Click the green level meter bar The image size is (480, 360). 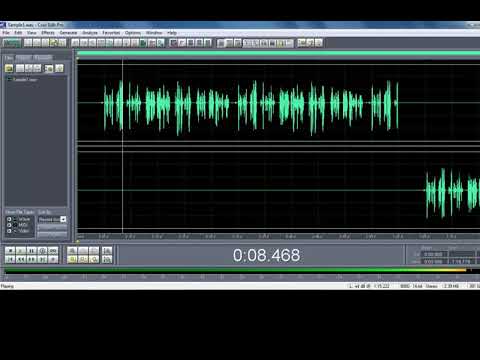click(237, 271)
